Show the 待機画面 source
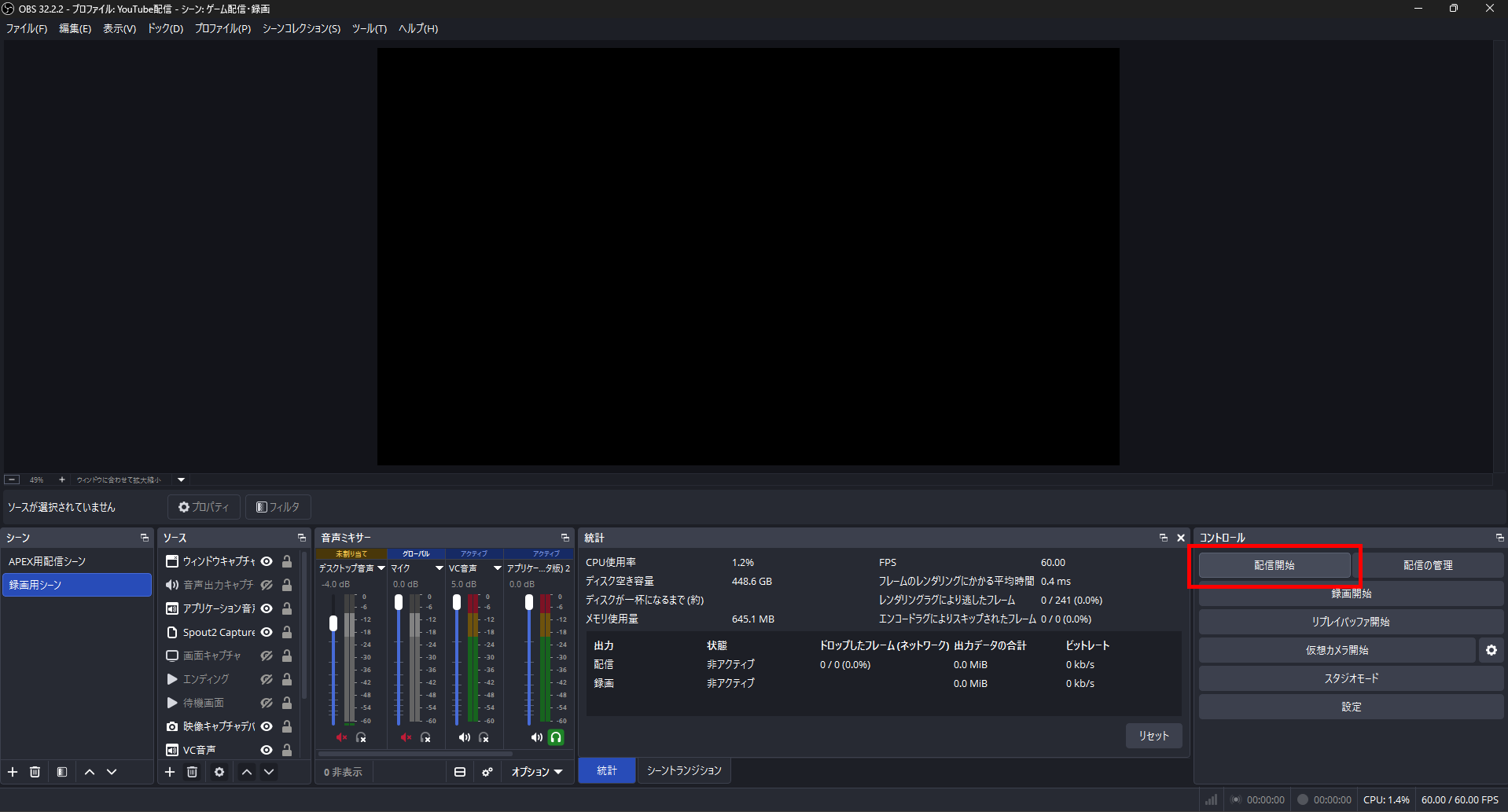 point(267,703)
